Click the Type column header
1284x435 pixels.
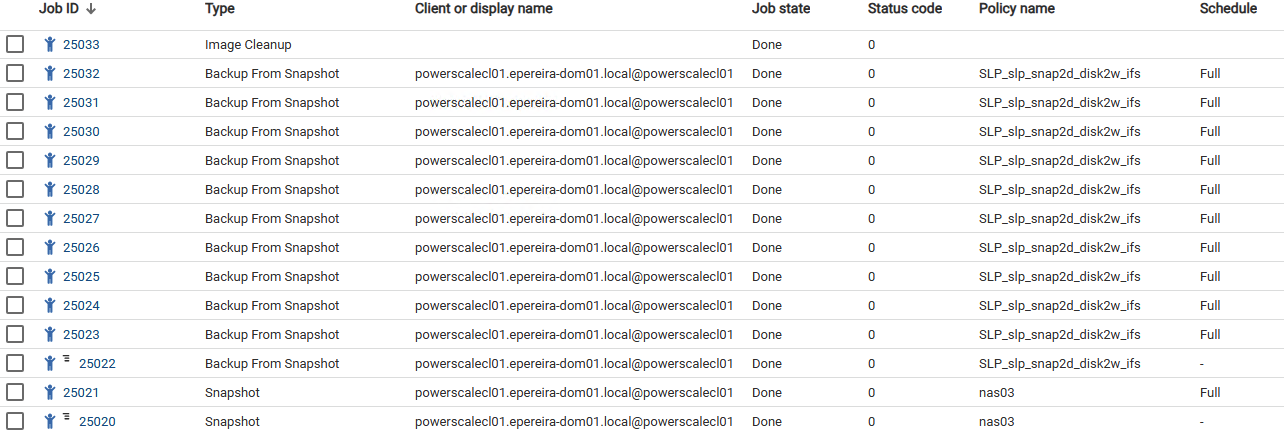[x=219, y=9]
